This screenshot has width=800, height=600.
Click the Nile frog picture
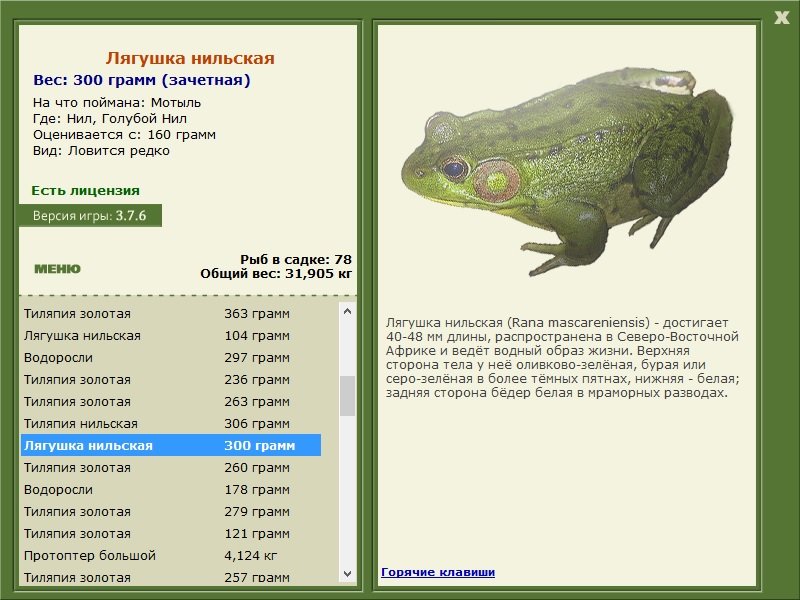pyautogui.click(x=567, y=171)
